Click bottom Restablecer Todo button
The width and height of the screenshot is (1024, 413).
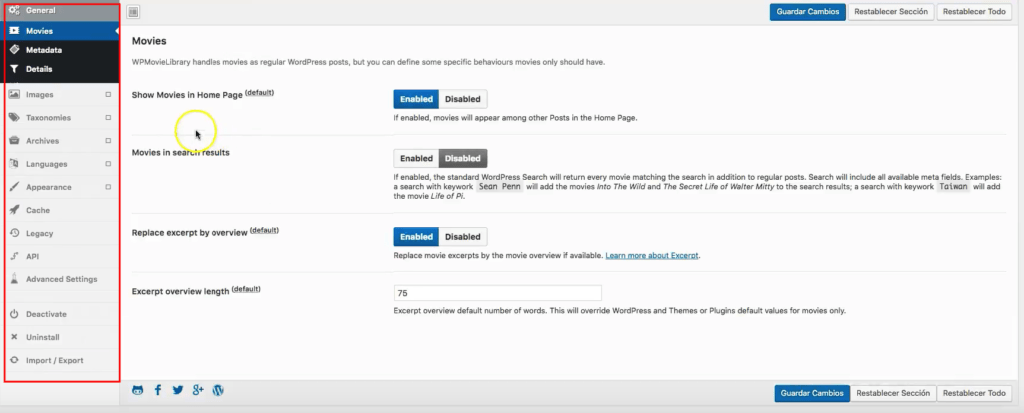974,393
